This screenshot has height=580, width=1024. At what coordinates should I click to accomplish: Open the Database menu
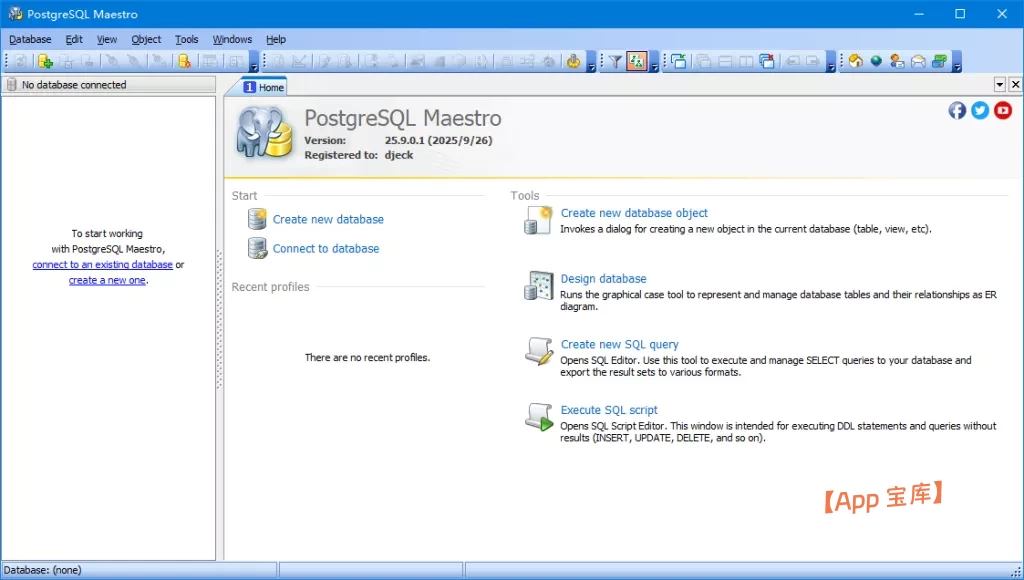[30, 39]
